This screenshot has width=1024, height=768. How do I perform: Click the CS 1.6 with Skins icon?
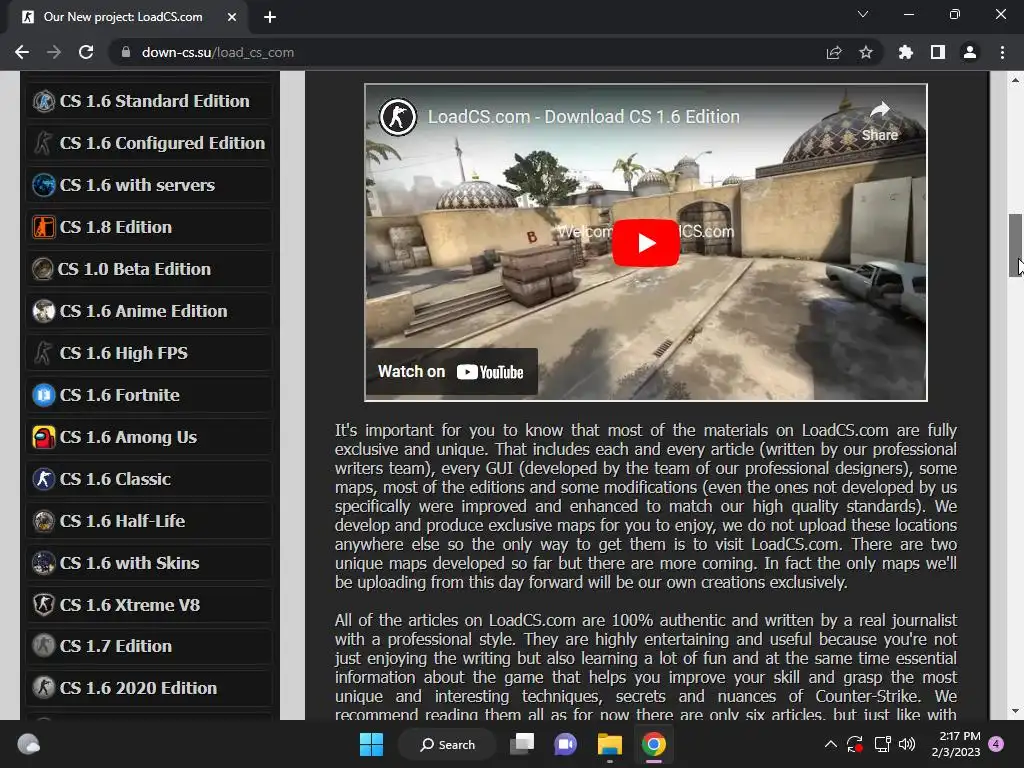coord(44,563)
